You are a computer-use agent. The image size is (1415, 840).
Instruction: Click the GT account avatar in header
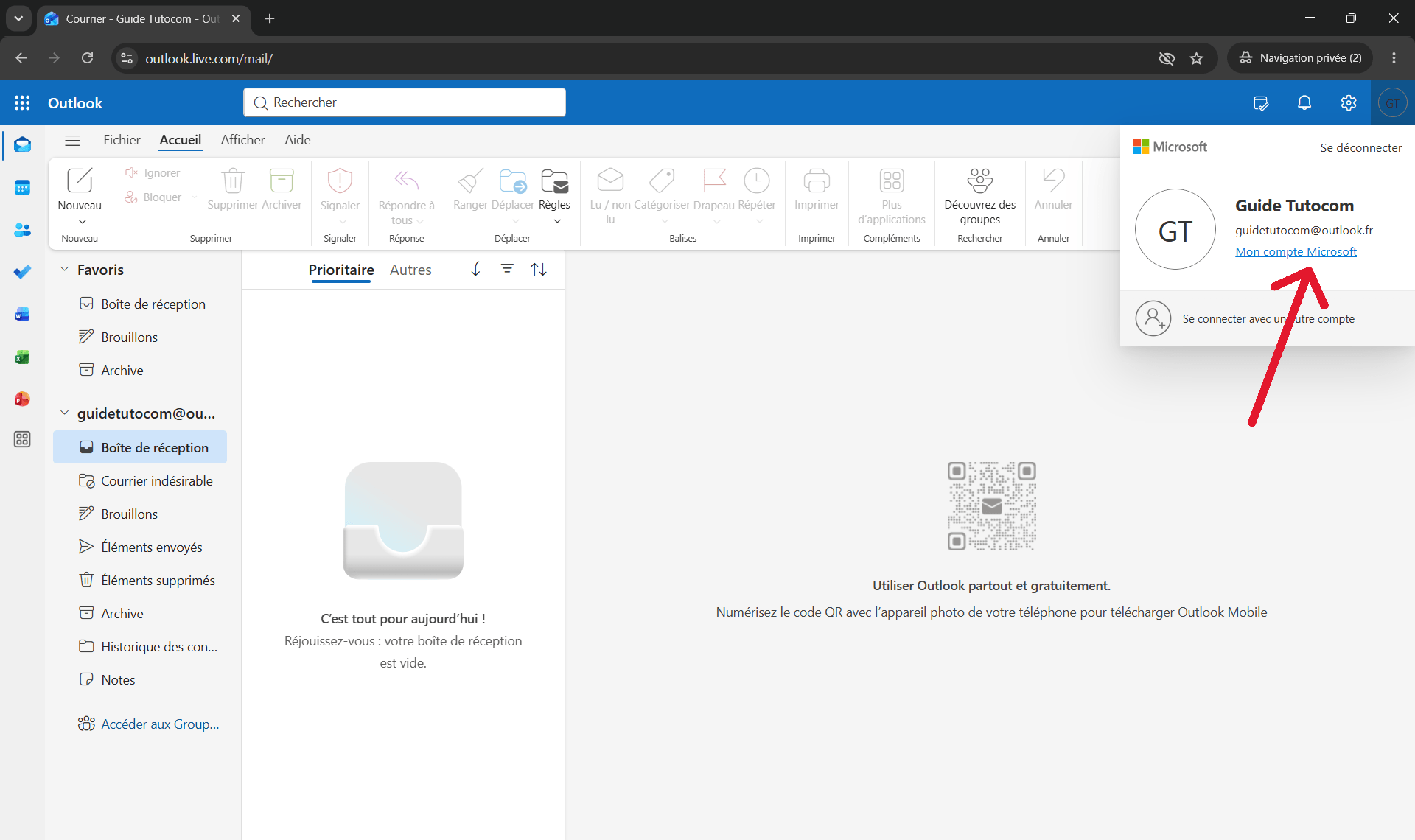tap(1392, 103)
